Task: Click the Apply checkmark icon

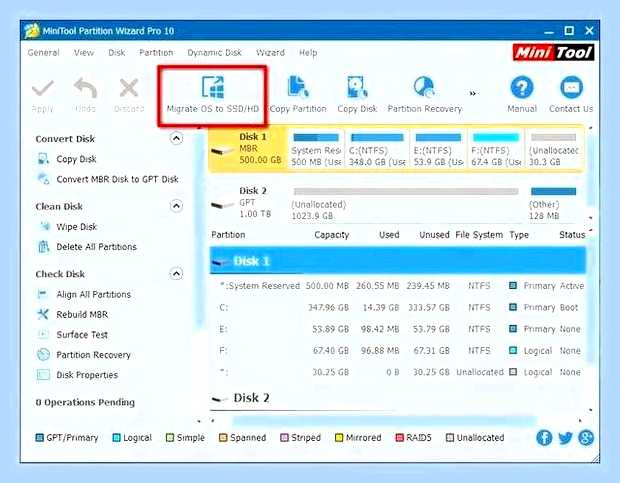Action: click(x=43, y=88)
